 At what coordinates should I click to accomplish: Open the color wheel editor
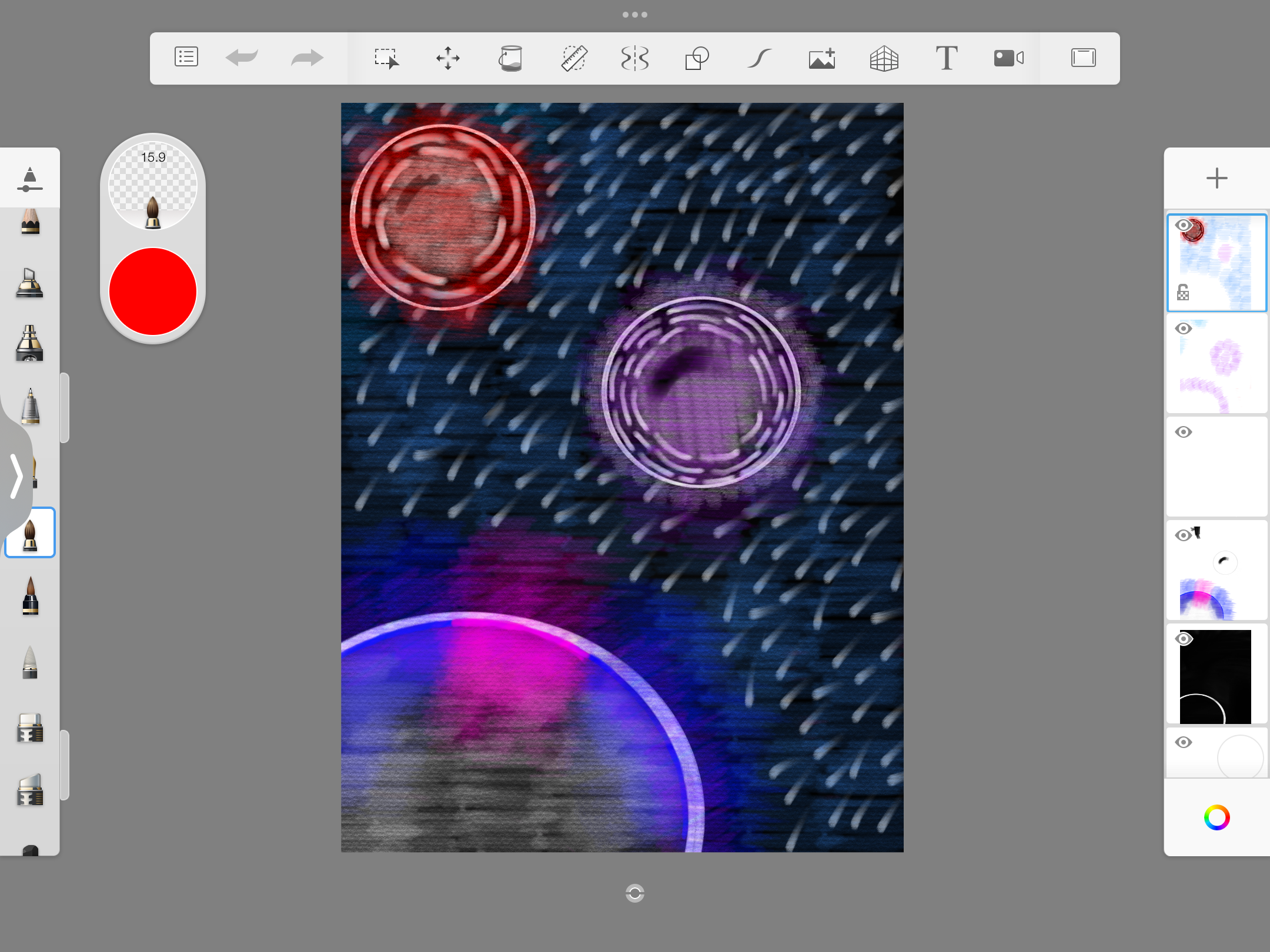point(1216,817)
